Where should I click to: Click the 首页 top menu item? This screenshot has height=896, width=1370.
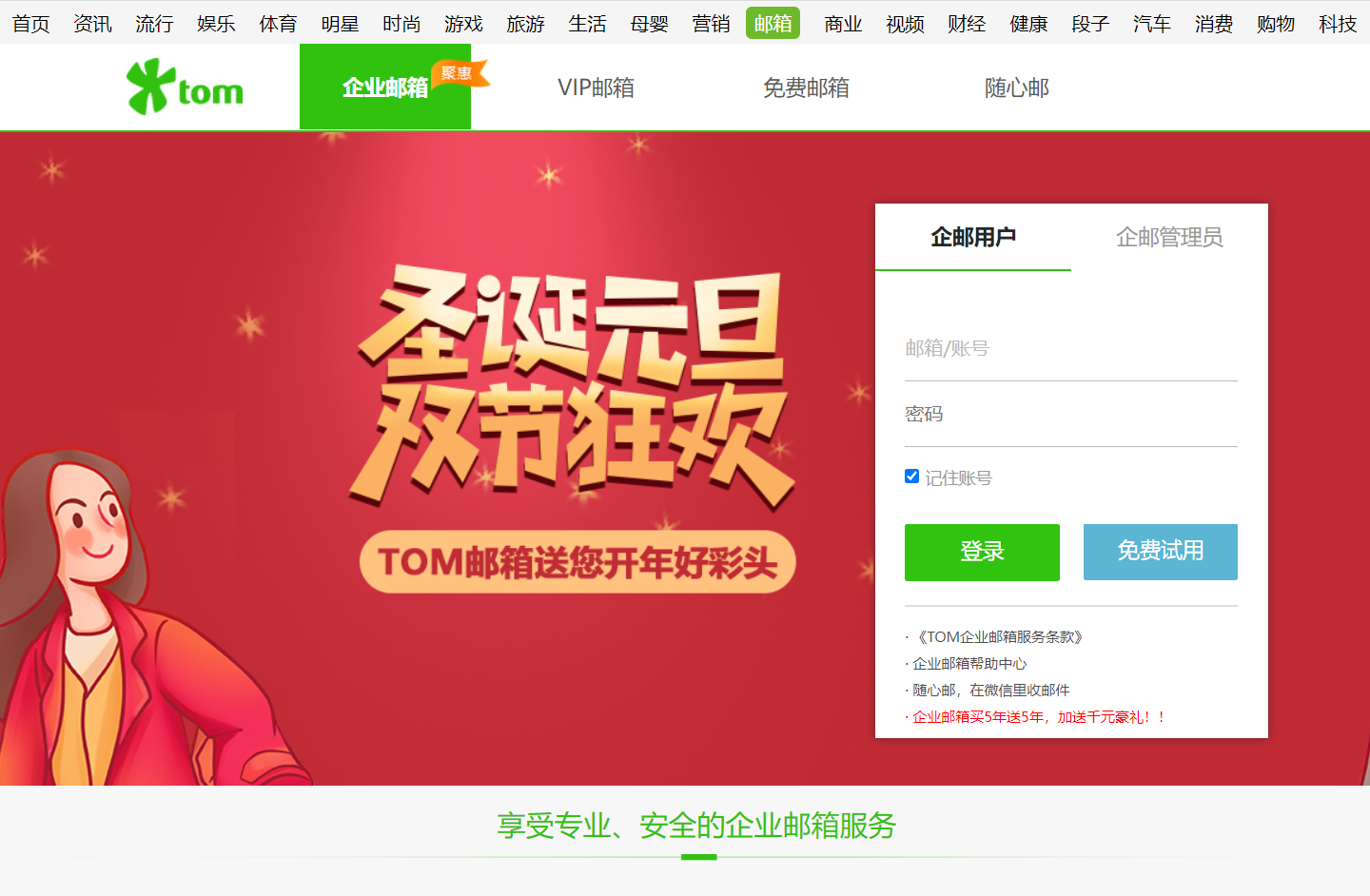[x=31, y=24]
